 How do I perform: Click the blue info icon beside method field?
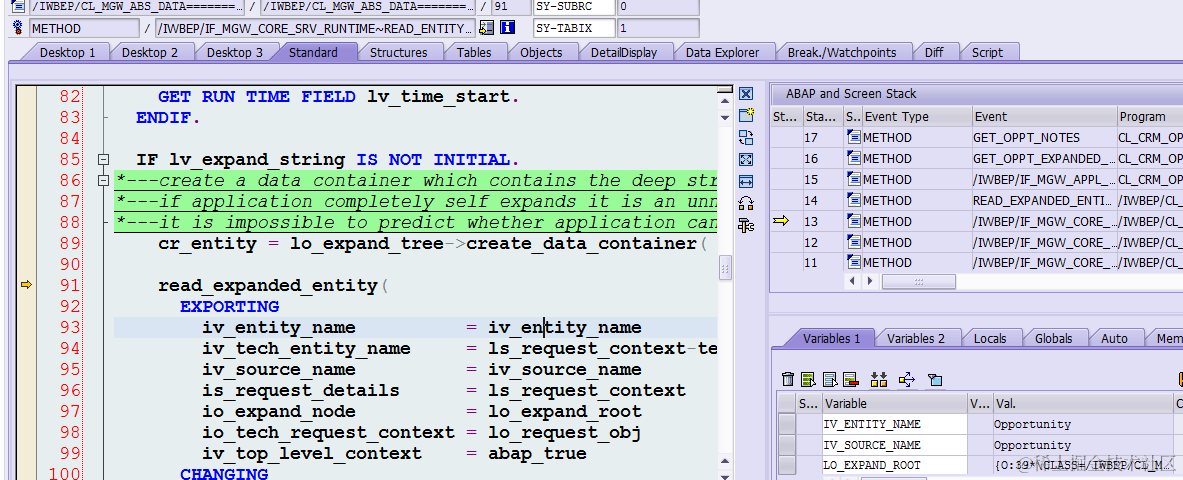pyautogui.click(x=508, y=28)
